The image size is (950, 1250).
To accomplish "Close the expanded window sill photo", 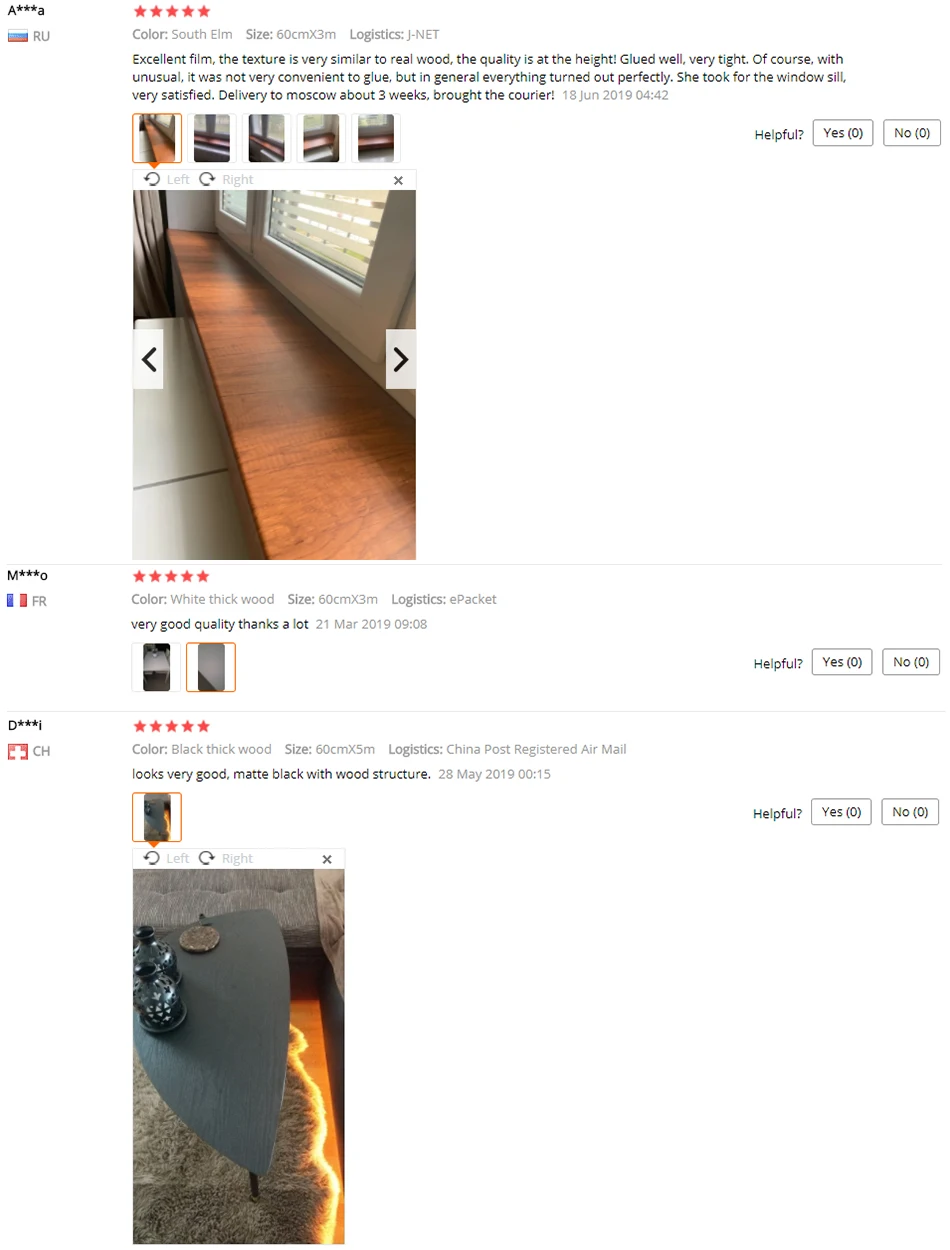I will pos(398,180).
